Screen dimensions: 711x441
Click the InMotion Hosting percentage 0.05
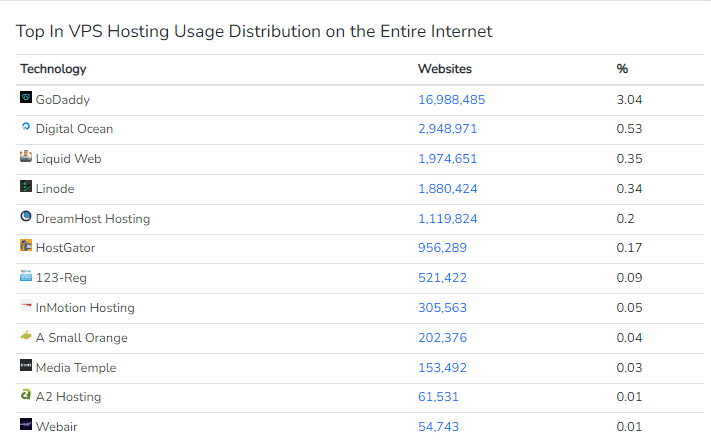(629, 307)
